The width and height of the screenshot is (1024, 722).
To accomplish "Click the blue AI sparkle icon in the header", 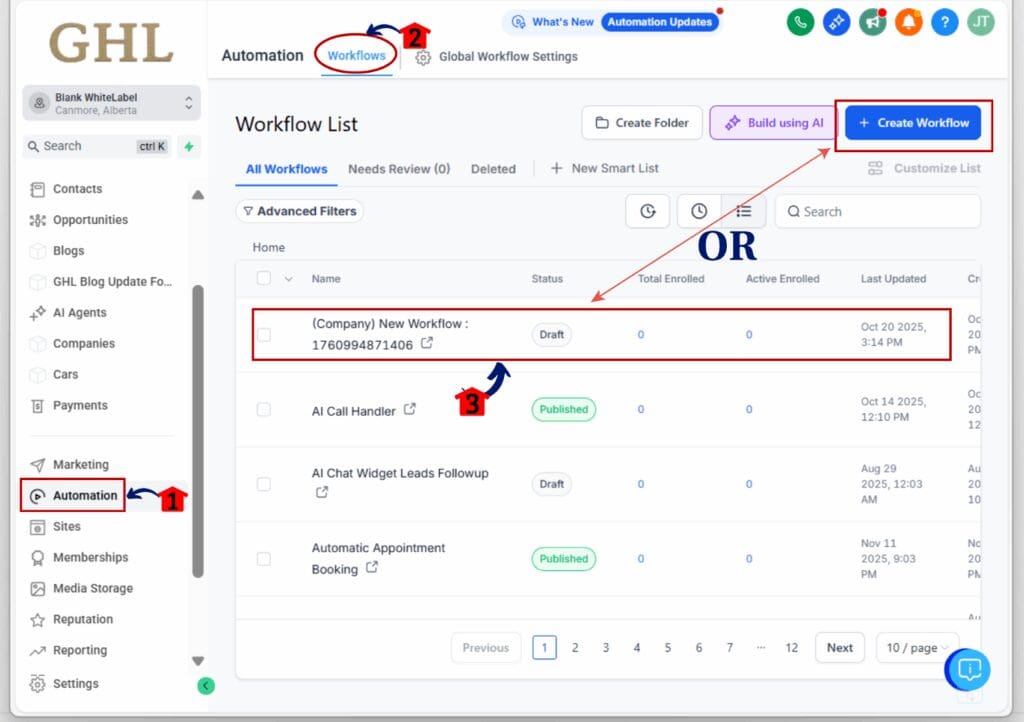I will pos(836,21).
